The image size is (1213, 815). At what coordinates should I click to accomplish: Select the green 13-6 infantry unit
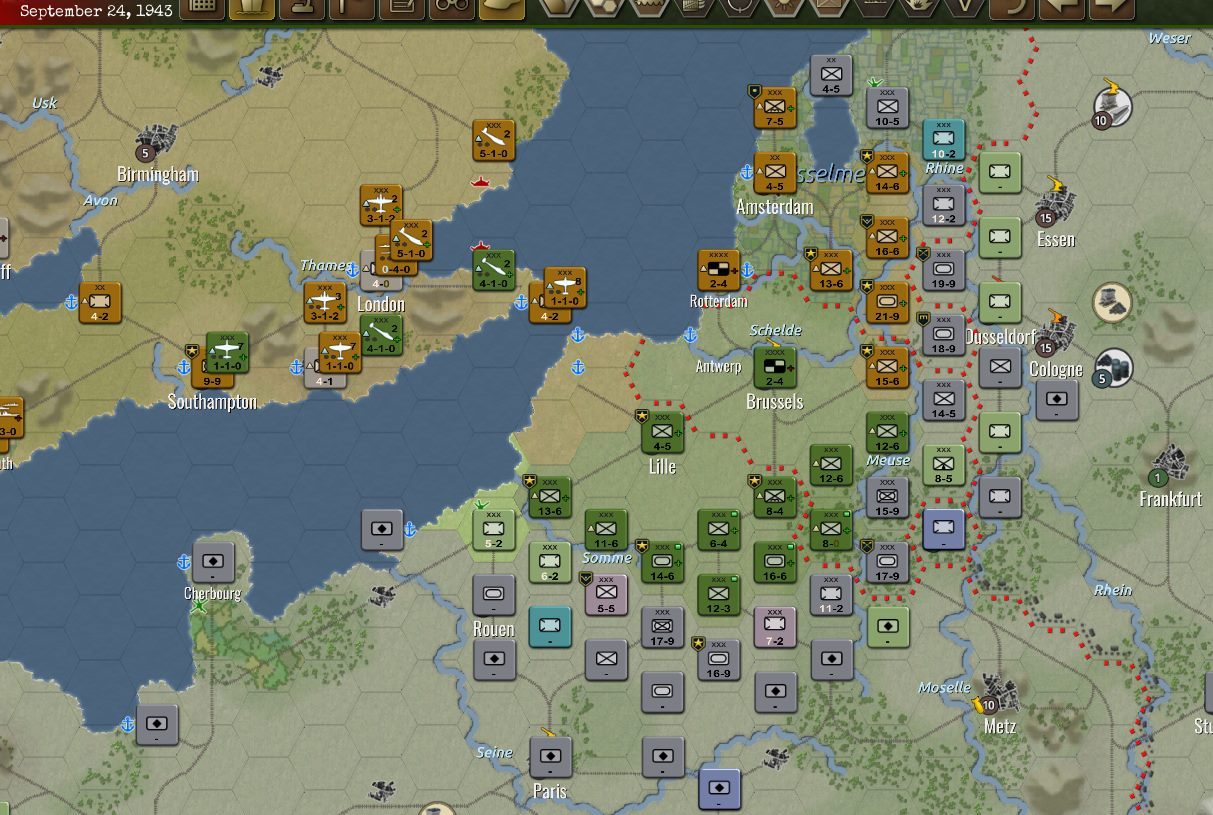[x=550, y=497]
